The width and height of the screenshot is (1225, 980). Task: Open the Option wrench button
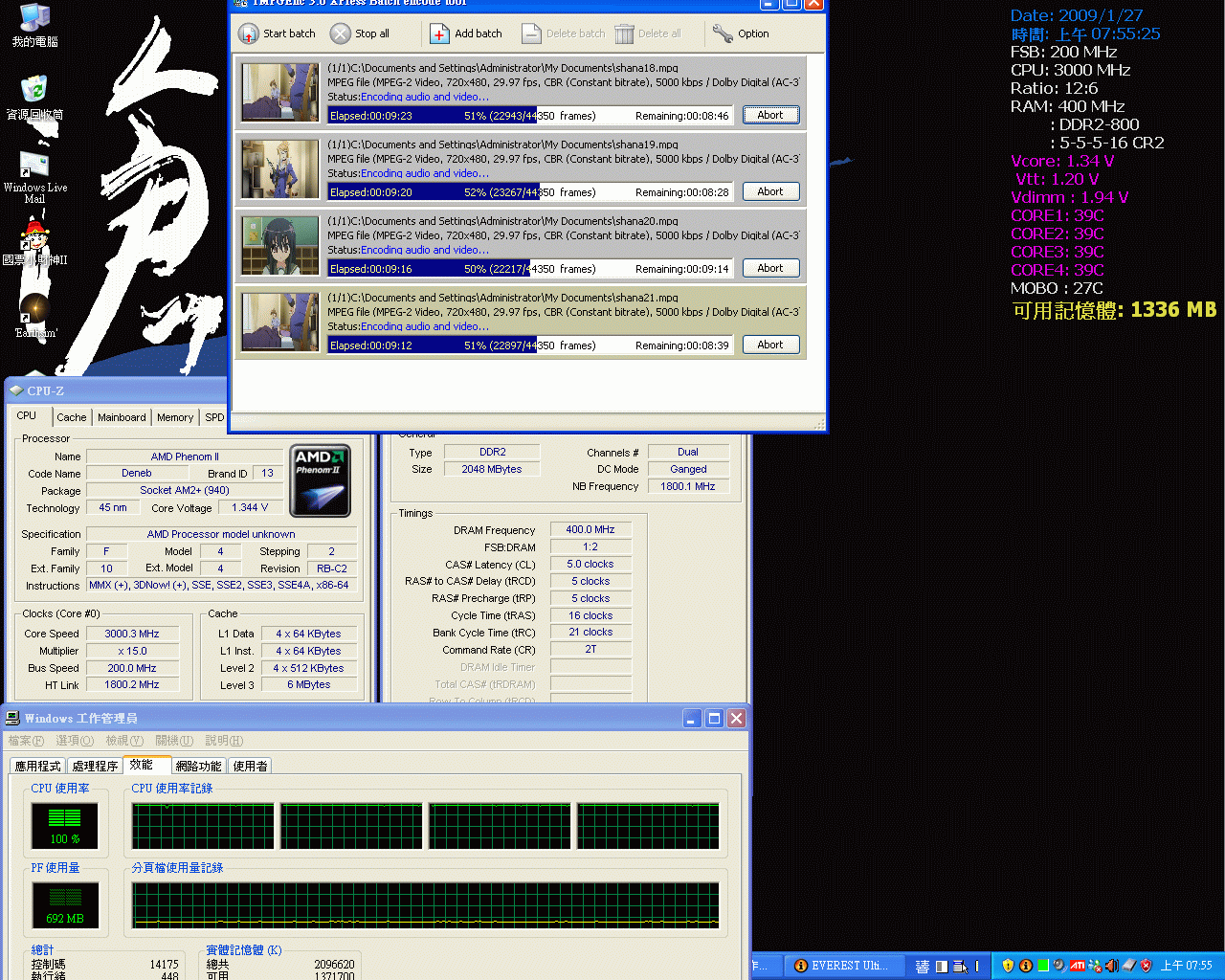point(741,33)
